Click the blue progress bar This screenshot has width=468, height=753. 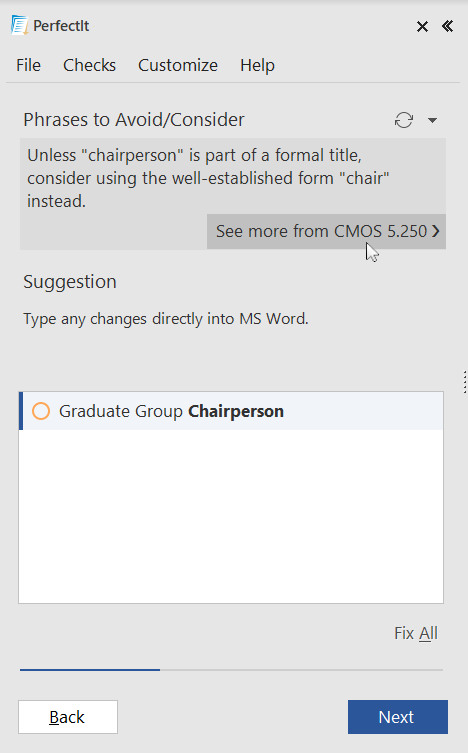90,669
